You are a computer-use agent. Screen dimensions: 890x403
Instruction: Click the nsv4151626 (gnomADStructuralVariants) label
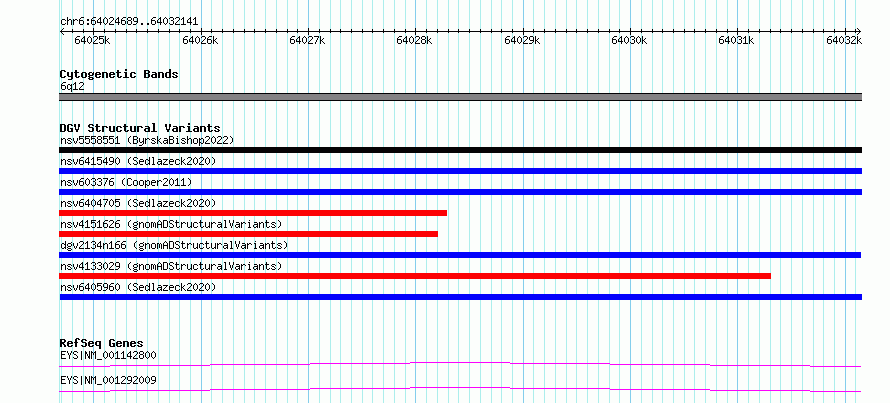(x=171, y=224)
